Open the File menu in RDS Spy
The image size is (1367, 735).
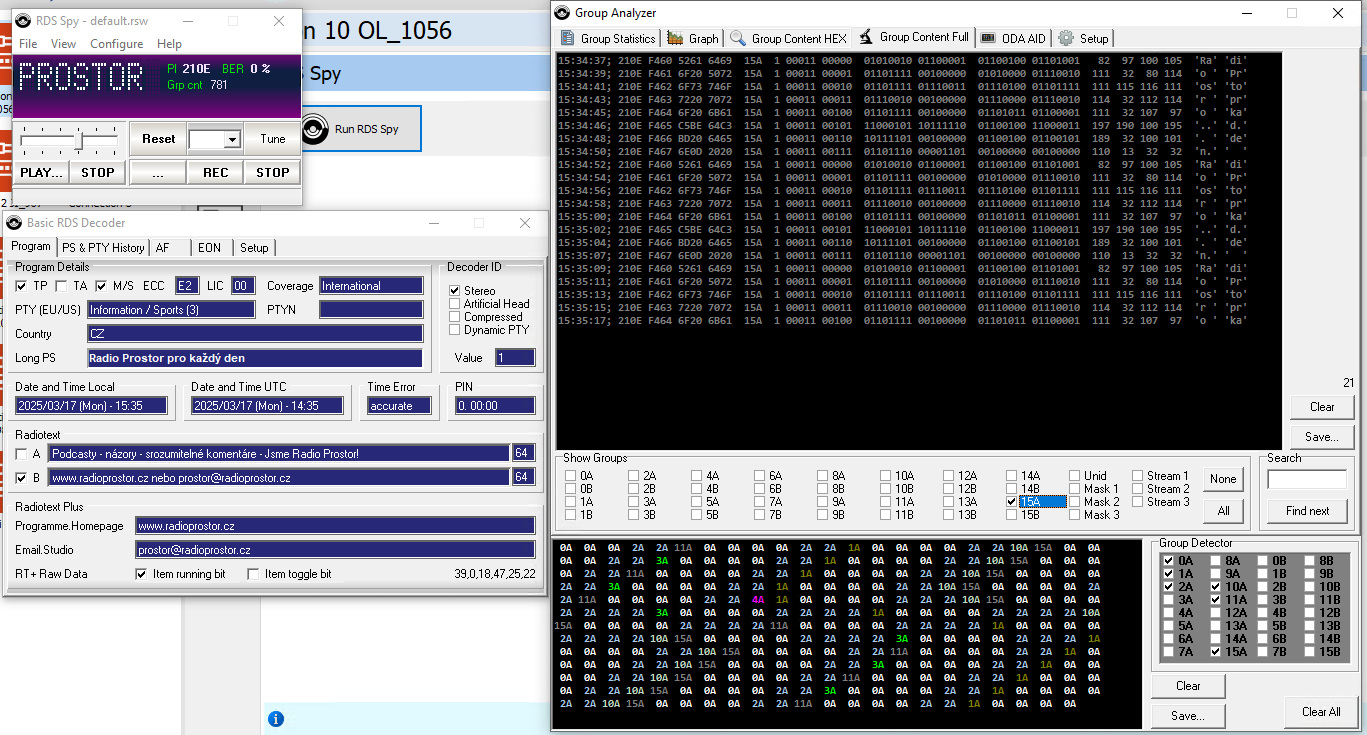click(28, 44)
